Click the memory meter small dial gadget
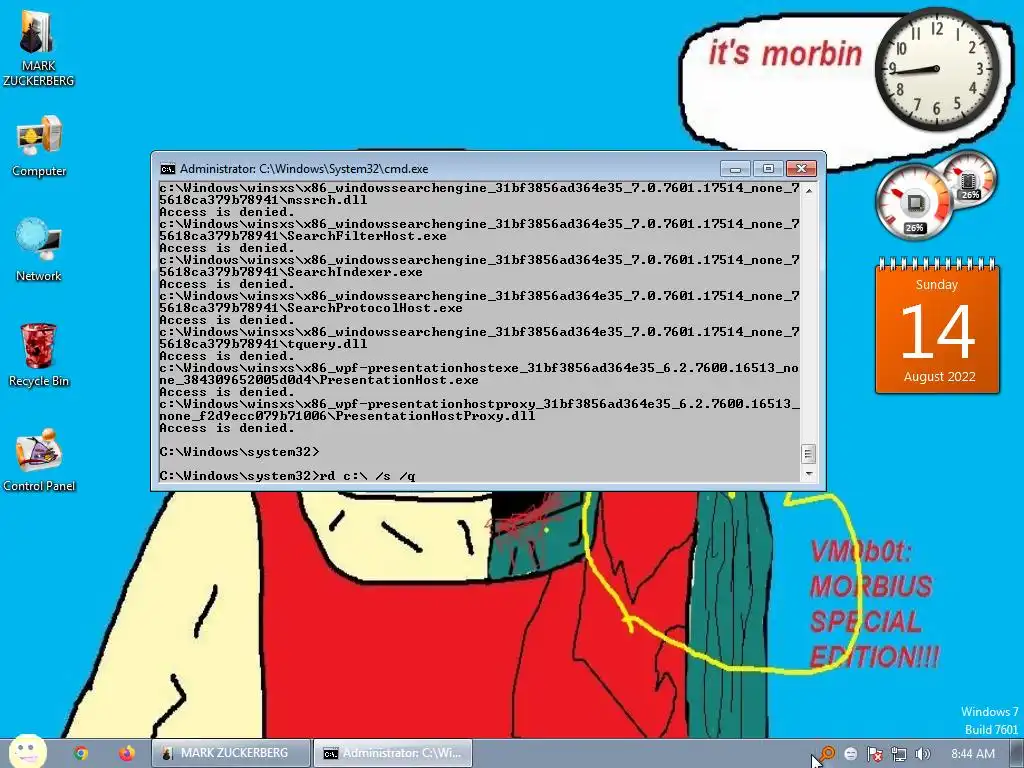The image size is (1024, 768). click(969, 178)
